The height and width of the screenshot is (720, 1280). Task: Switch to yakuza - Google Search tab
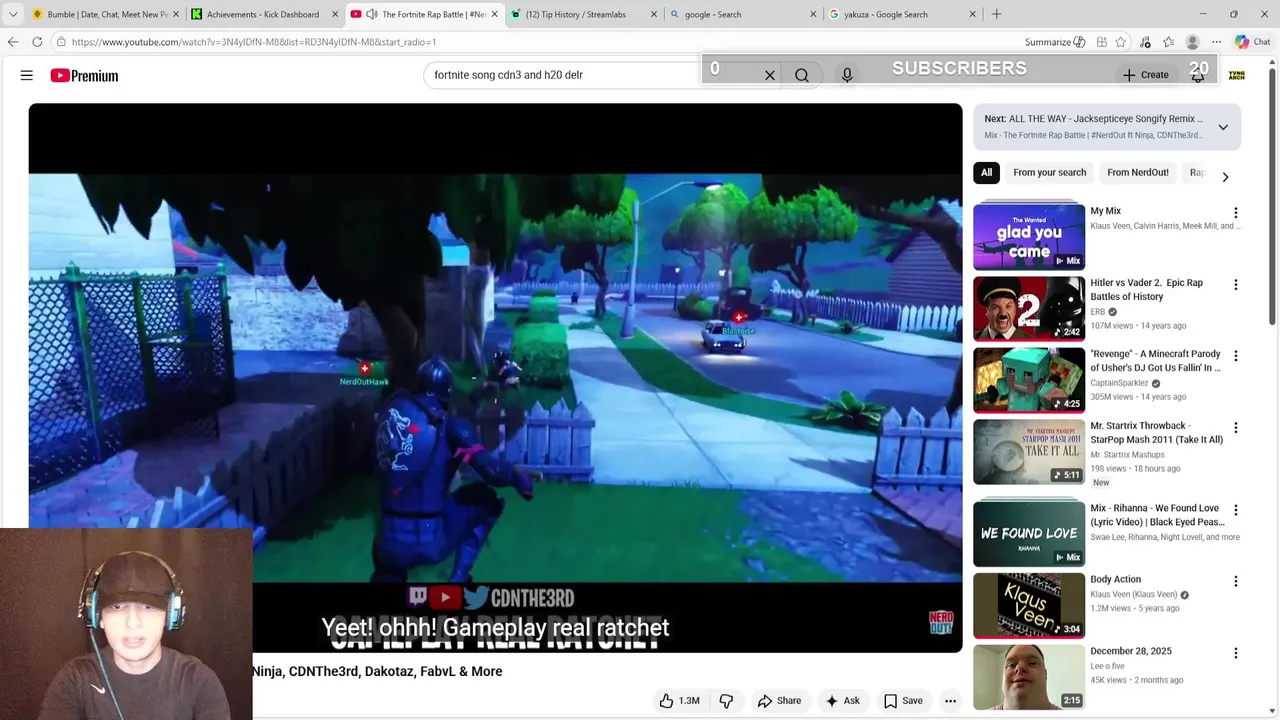[x=900, y=14]
